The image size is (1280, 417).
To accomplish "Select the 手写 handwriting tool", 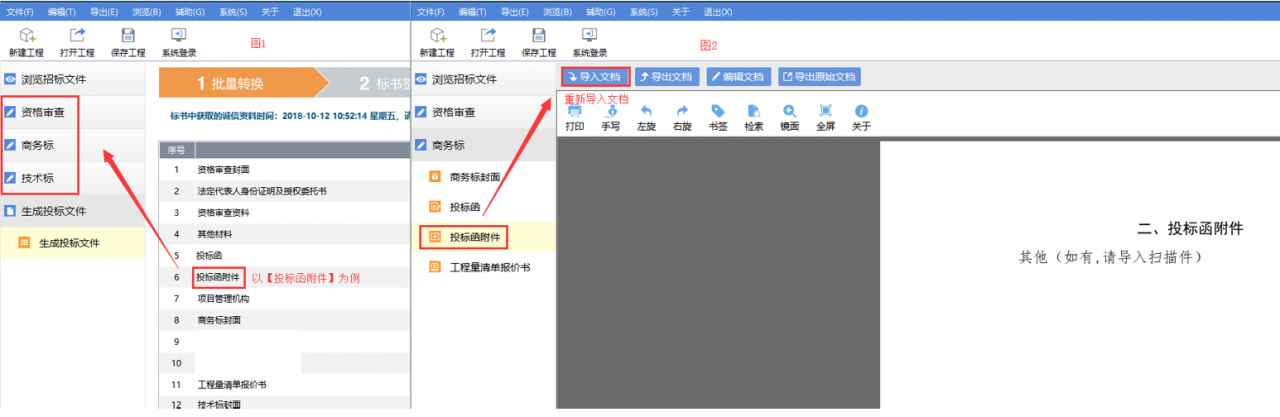I will click(x=610, y=118).
